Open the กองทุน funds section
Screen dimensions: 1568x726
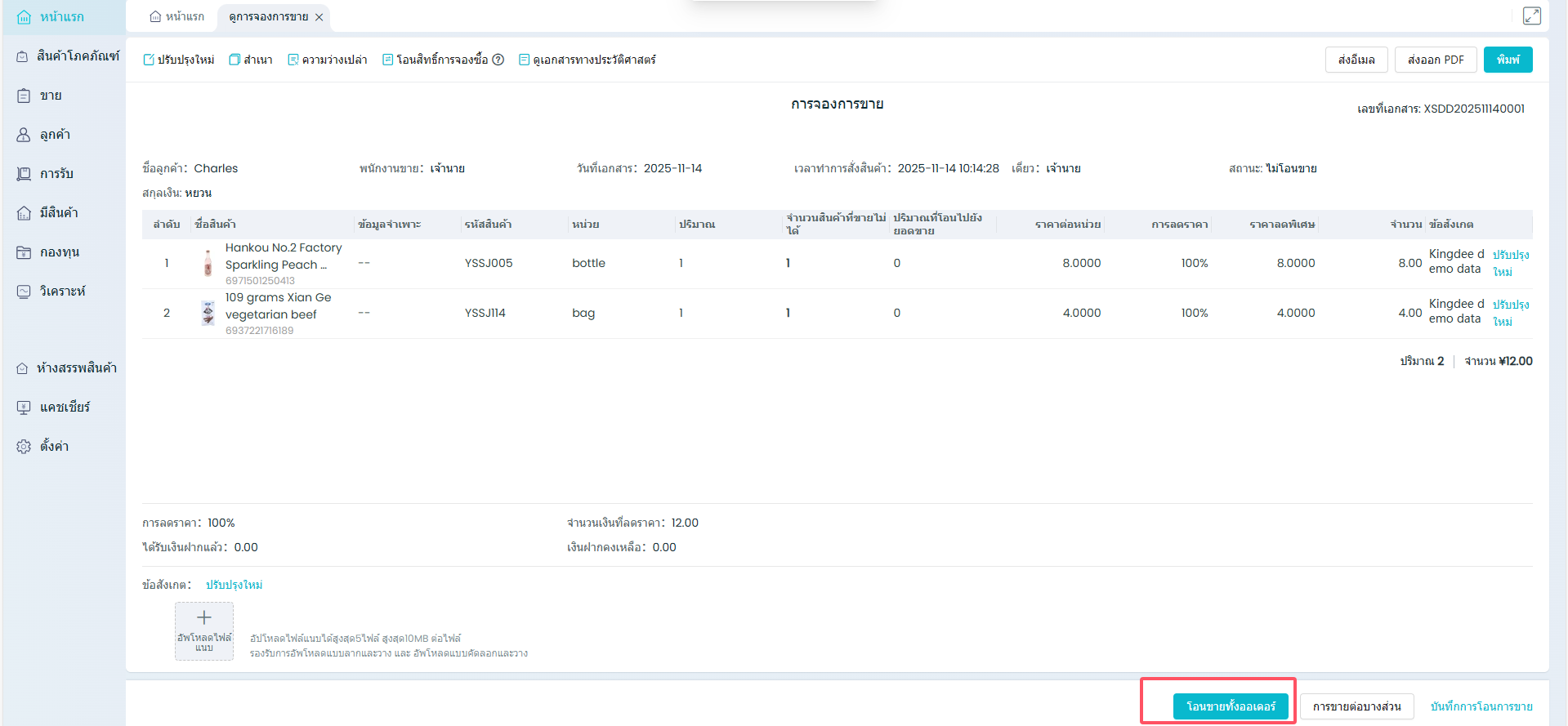[59, 252]
